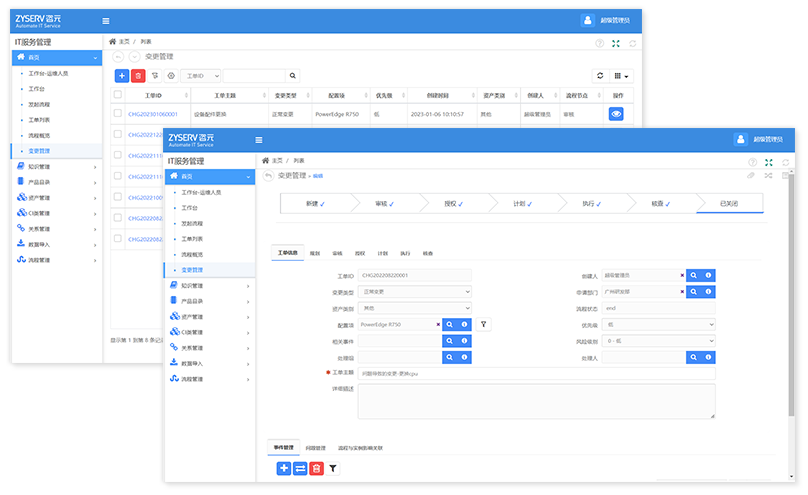The image size is (808, 495).
Task: Click the blue add button in bottom event toolbar
Action: pyautogui.click(x=284, y=468)
